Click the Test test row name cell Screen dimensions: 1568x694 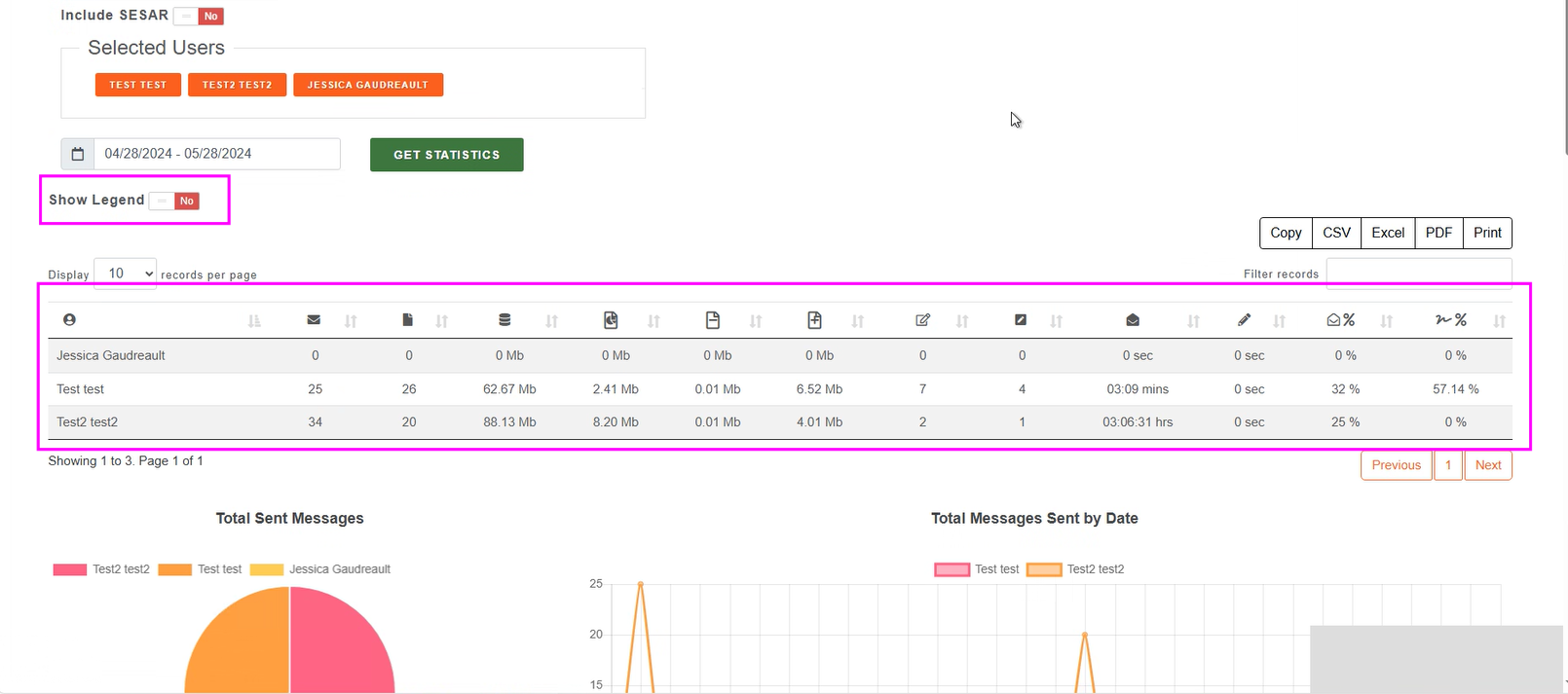(x=81, y=389)
